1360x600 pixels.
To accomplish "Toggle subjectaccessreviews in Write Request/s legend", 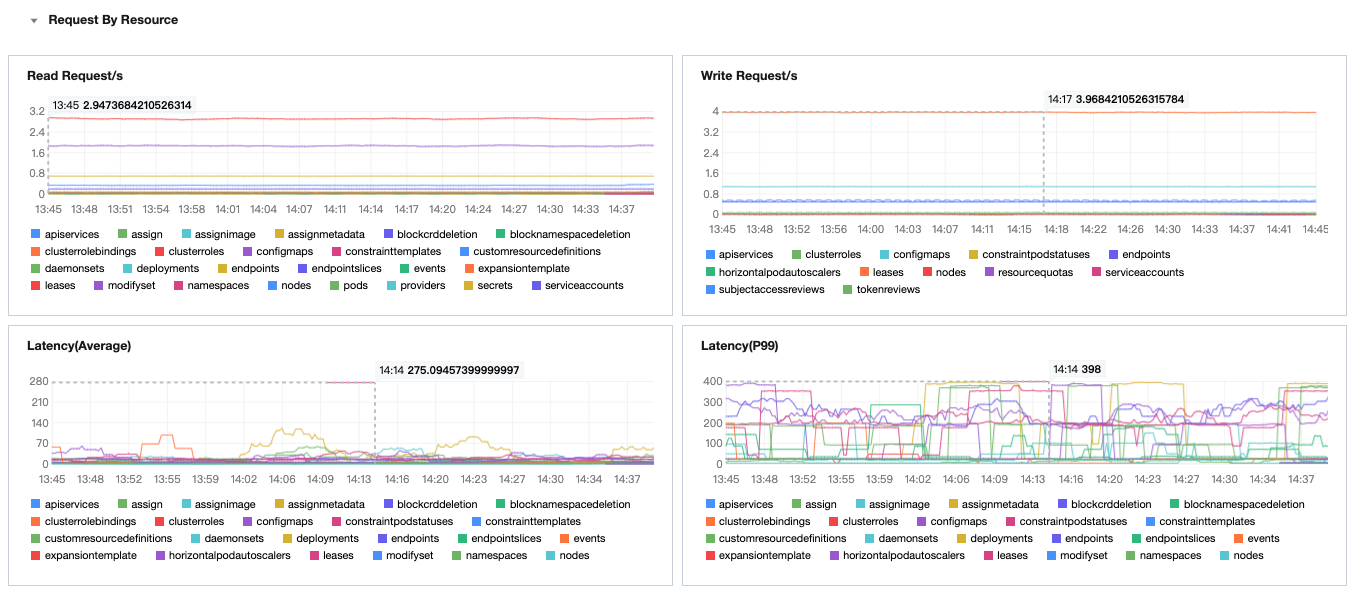I will (x=765, y=289).
